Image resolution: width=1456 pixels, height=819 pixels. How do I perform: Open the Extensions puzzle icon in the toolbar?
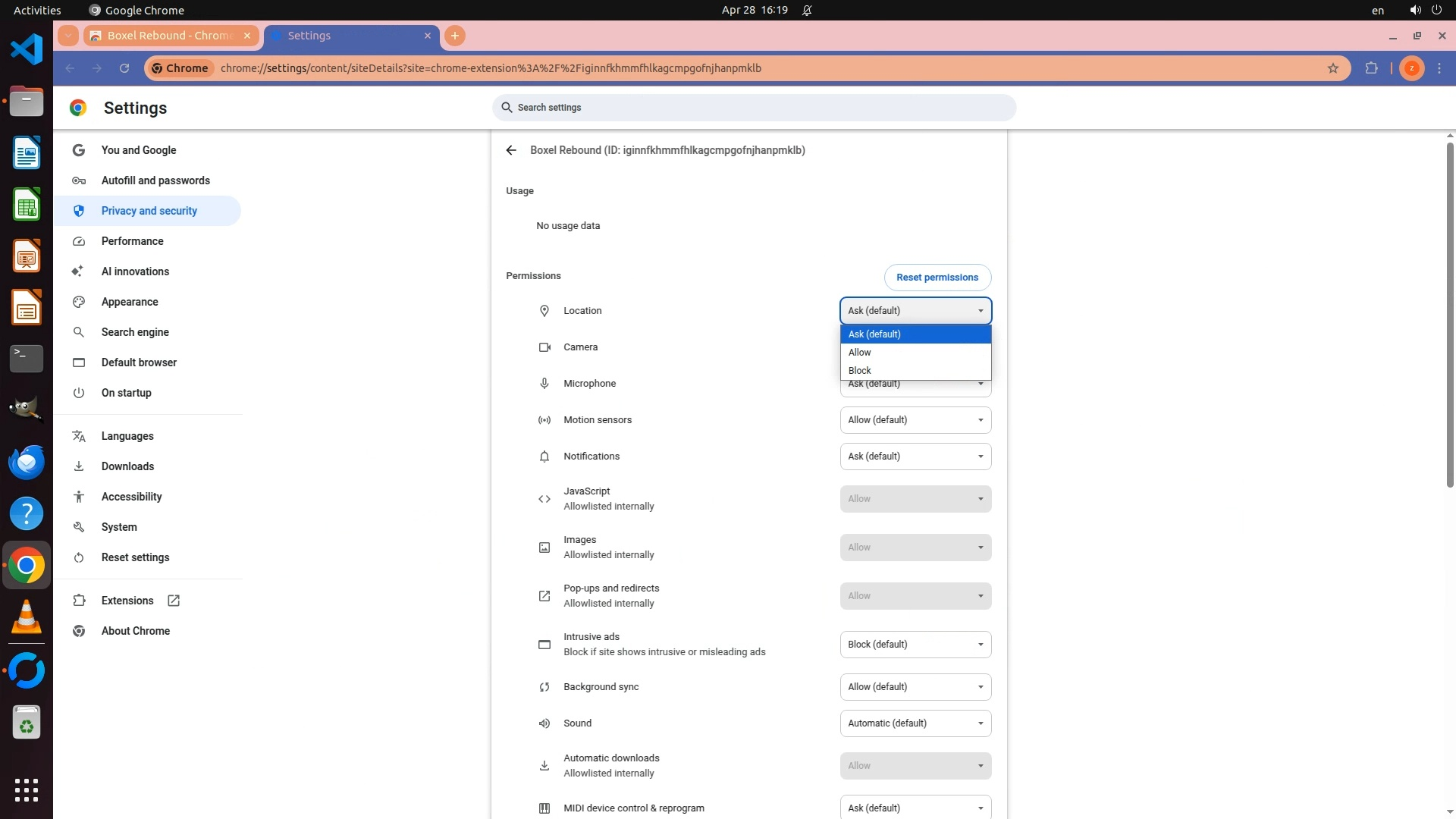tap(1371, 68)
